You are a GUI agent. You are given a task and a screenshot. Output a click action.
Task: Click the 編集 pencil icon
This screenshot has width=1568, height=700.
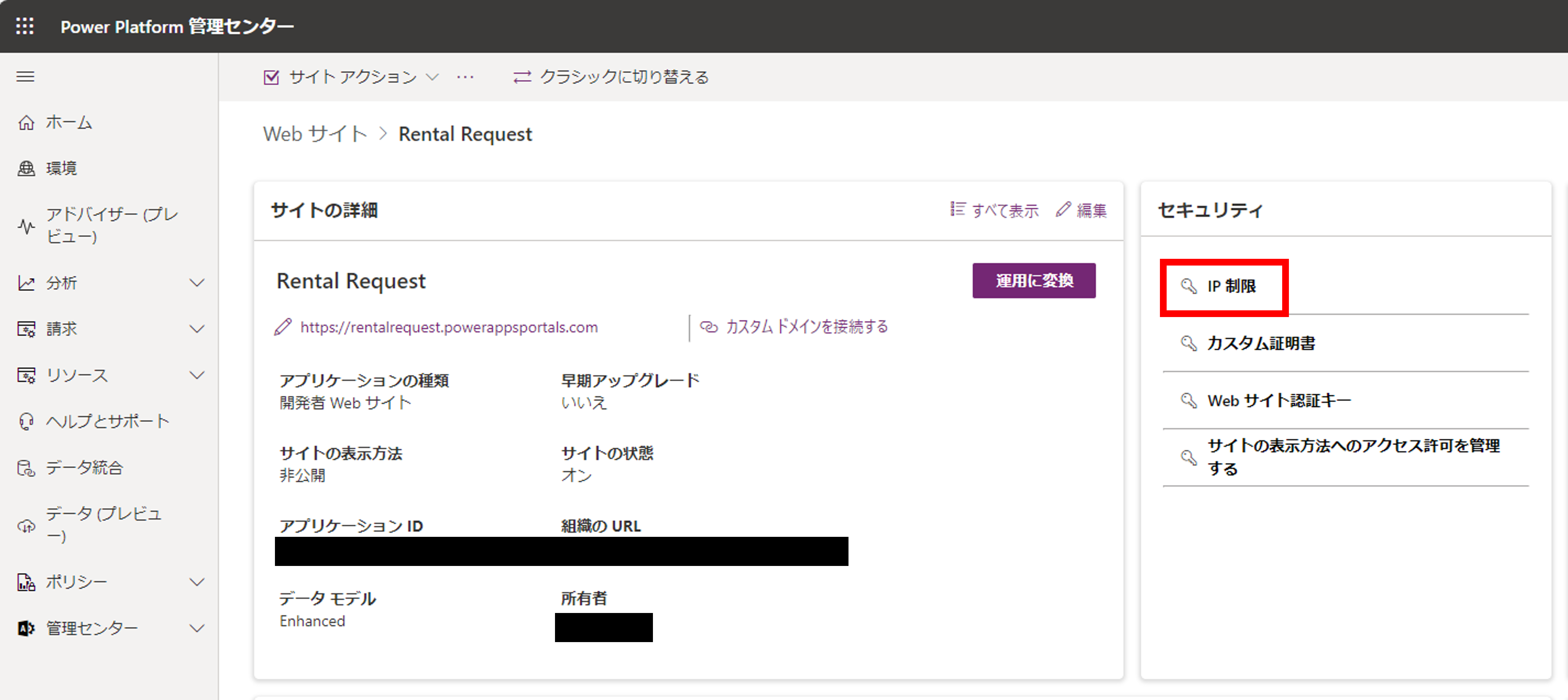(x=1063, y=209)
